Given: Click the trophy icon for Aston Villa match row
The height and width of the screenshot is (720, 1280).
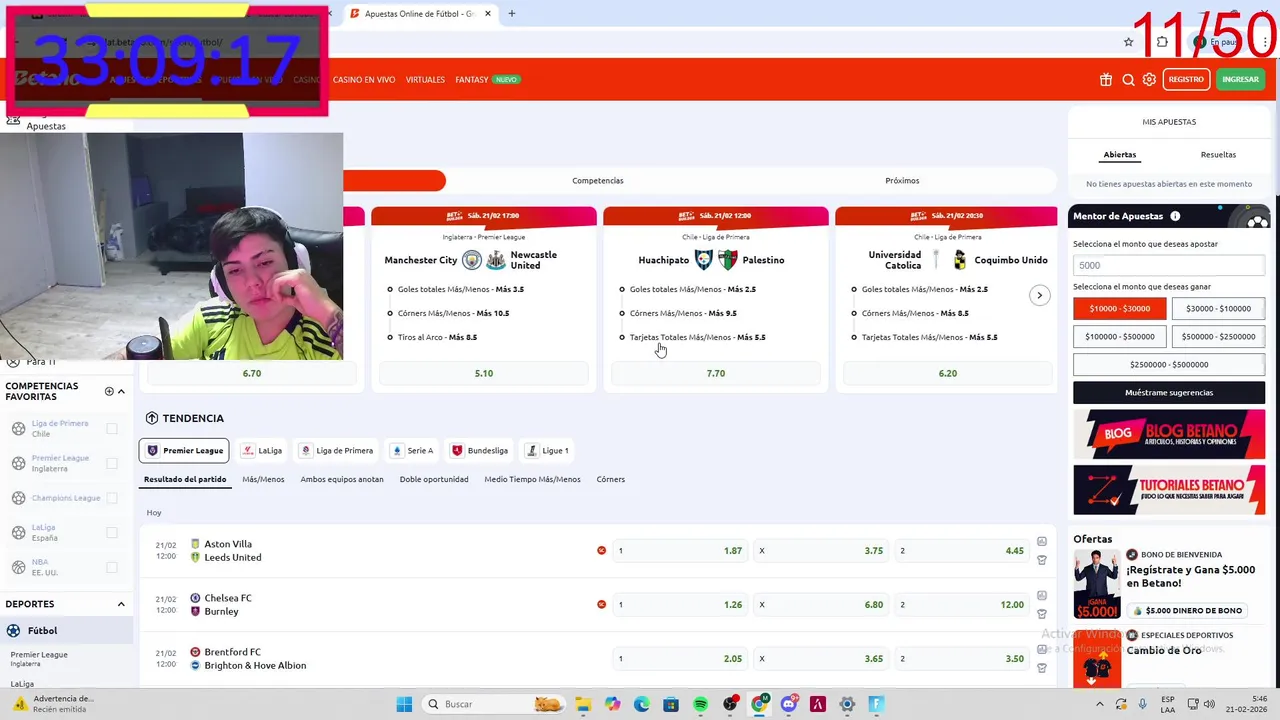Looking at the screenshot, I should coord(1041,560).
